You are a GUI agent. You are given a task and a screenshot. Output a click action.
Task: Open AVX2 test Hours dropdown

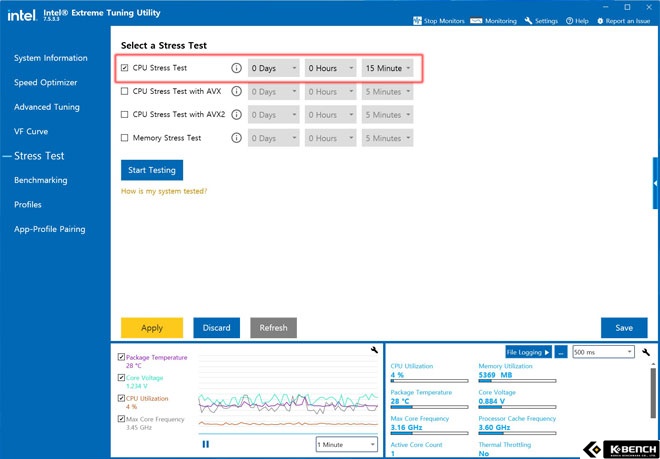click(x=330, y=115)
